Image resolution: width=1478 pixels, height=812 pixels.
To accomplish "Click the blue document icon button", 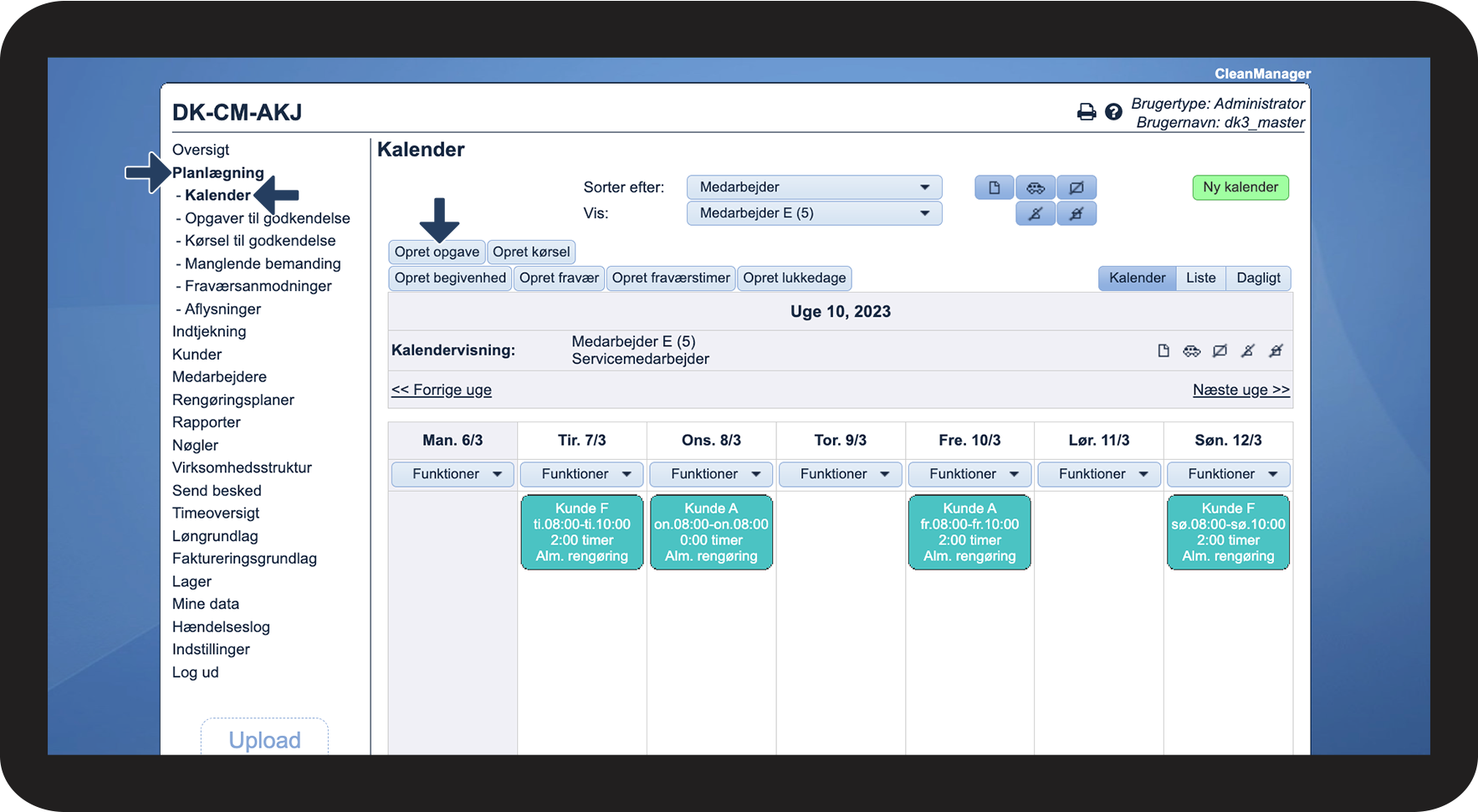I will [x=995, y=187].
